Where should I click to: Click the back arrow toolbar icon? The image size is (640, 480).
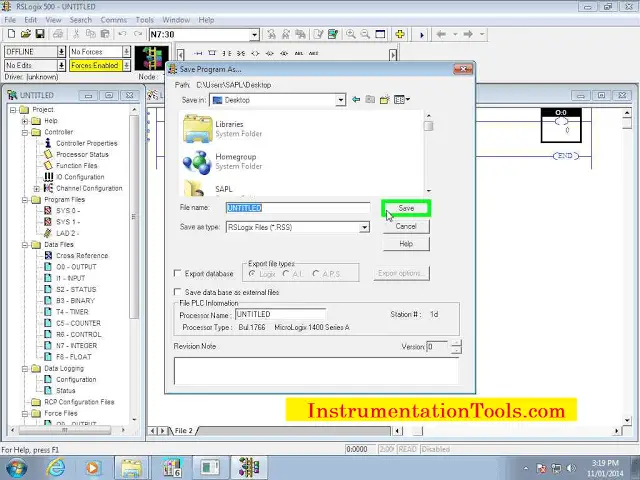click(x=441, y=34)
